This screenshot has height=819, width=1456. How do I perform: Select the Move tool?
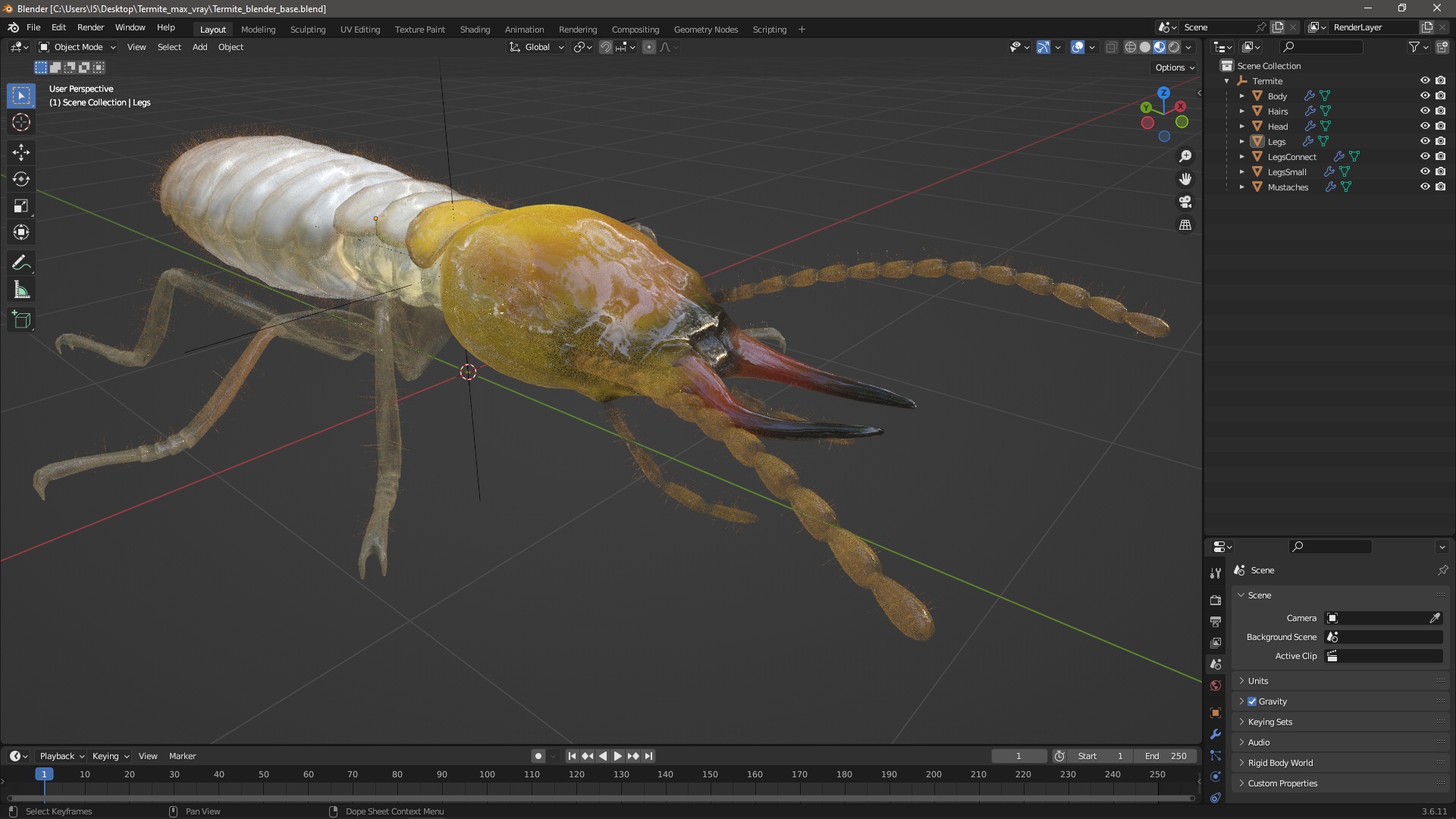[x=21, y=152]
